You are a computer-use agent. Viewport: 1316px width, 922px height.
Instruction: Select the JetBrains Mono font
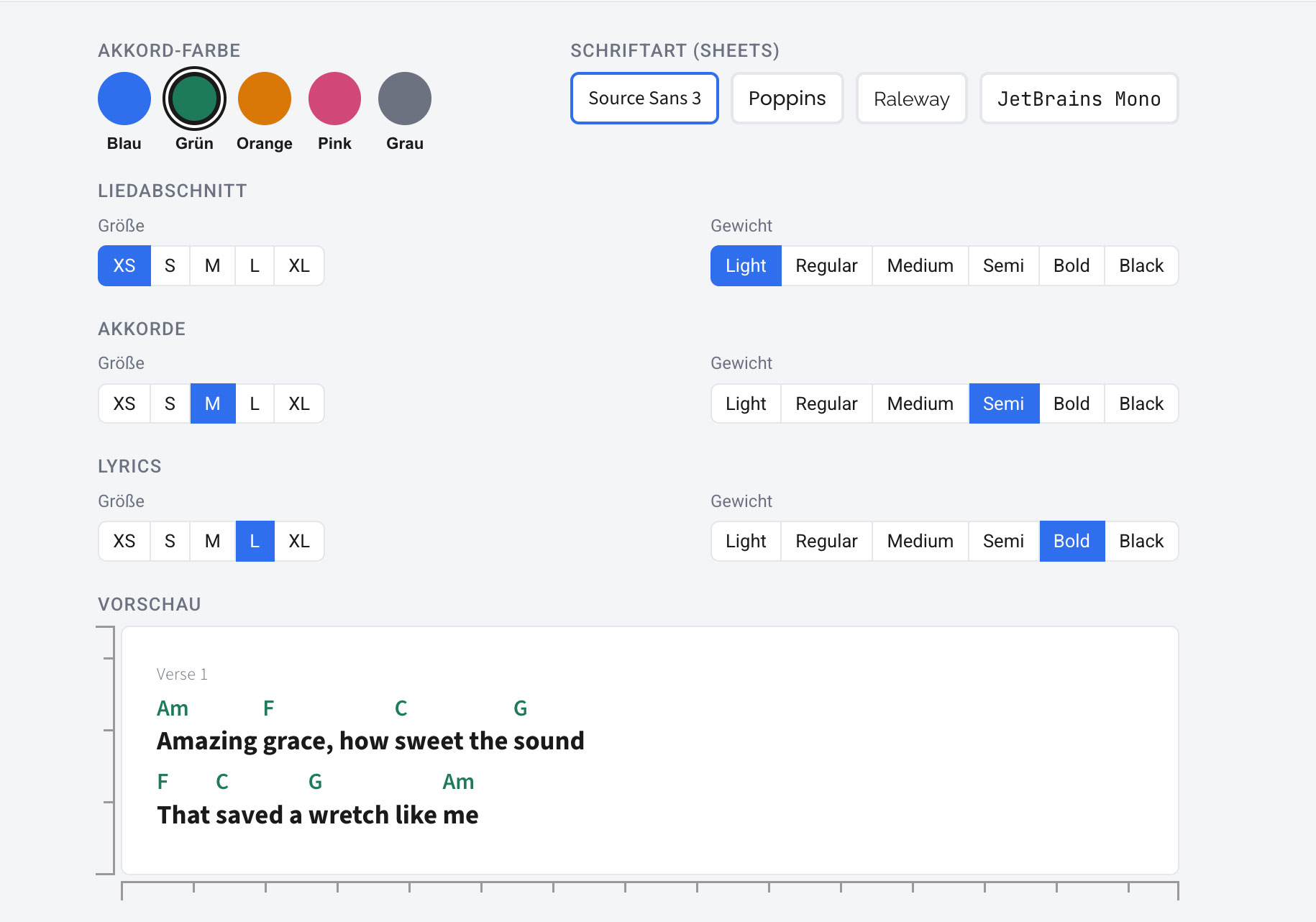click(1079, 99)
